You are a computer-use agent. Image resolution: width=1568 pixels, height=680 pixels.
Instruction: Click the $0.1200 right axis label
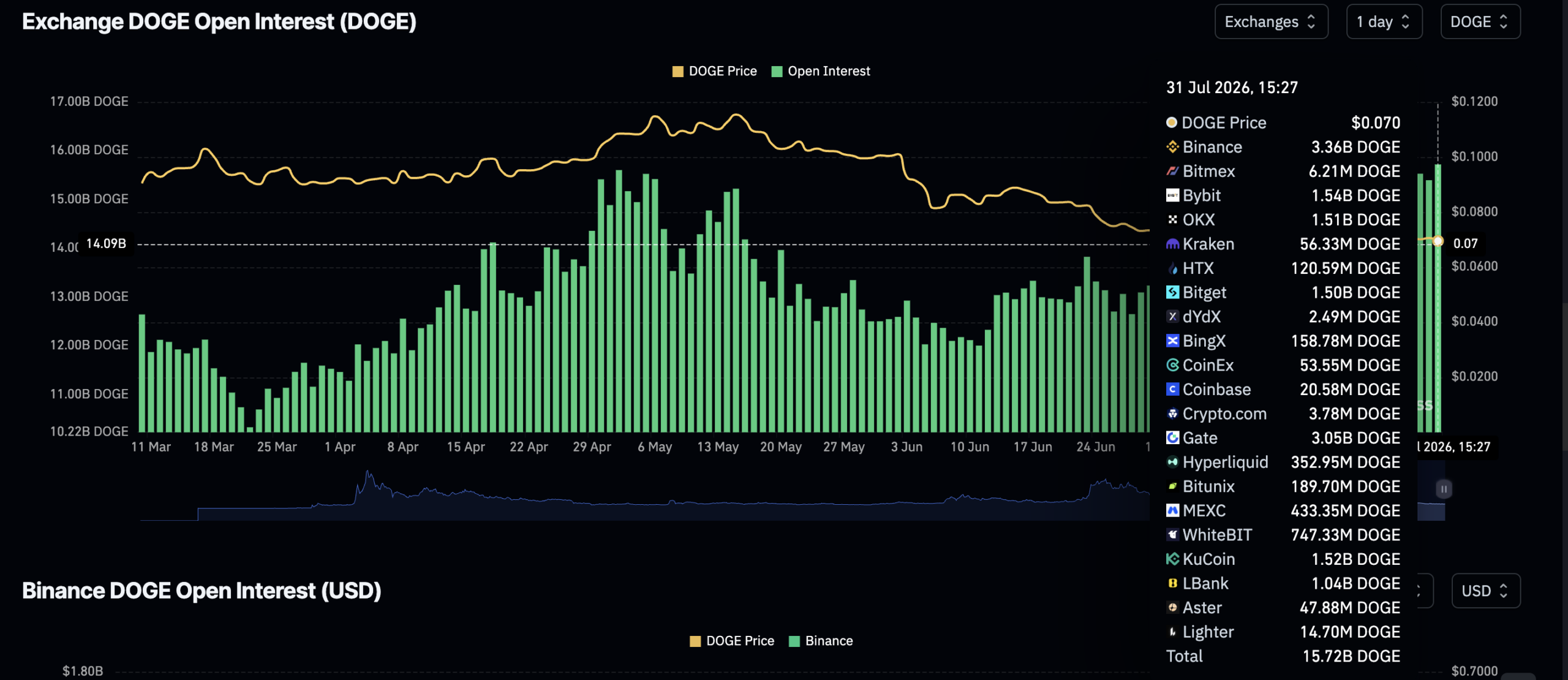pyautogui.click(x=1474, y=101)
